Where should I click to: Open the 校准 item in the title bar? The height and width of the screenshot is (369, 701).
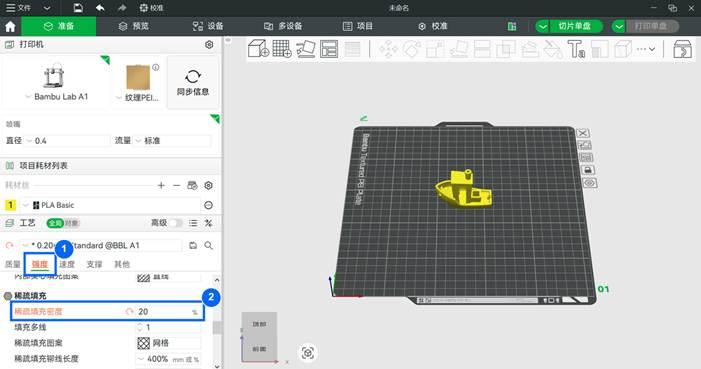pyautogui.click(x=151, y=8)
